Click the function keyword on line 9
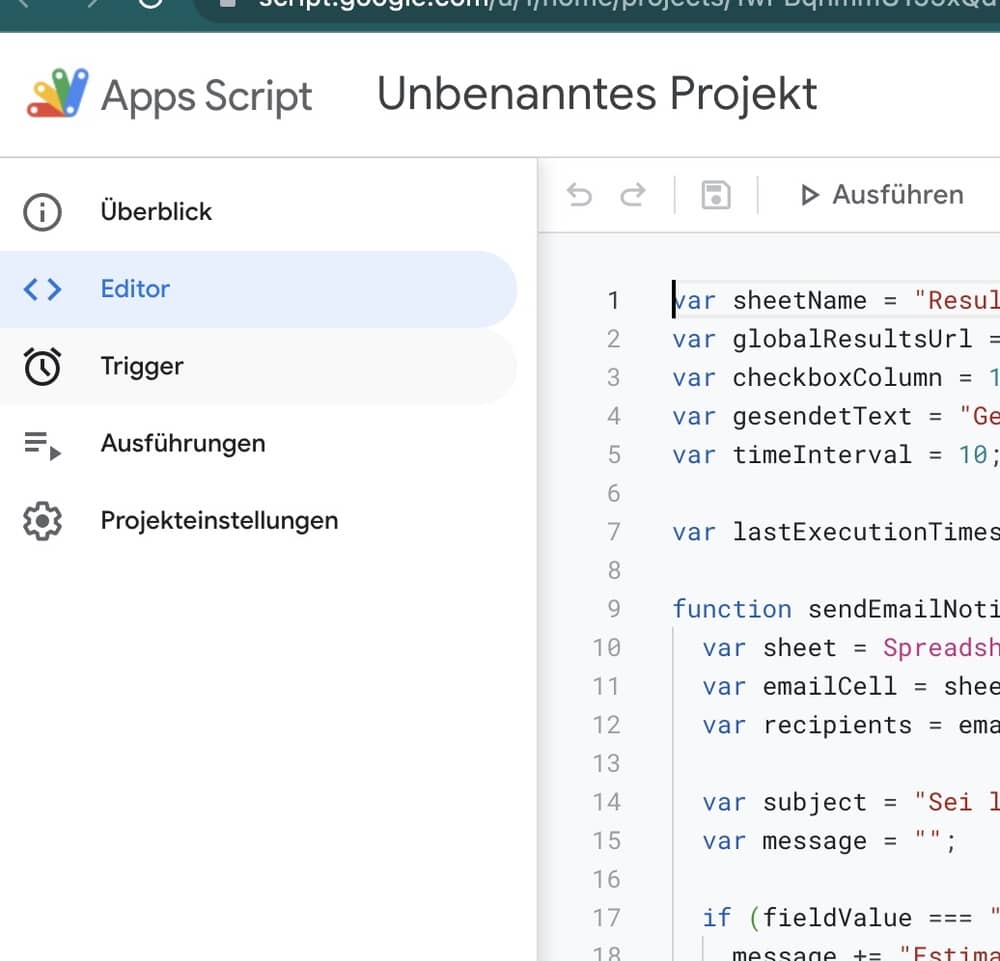The height and width of the screenshot is (961, 1000). 732,609
